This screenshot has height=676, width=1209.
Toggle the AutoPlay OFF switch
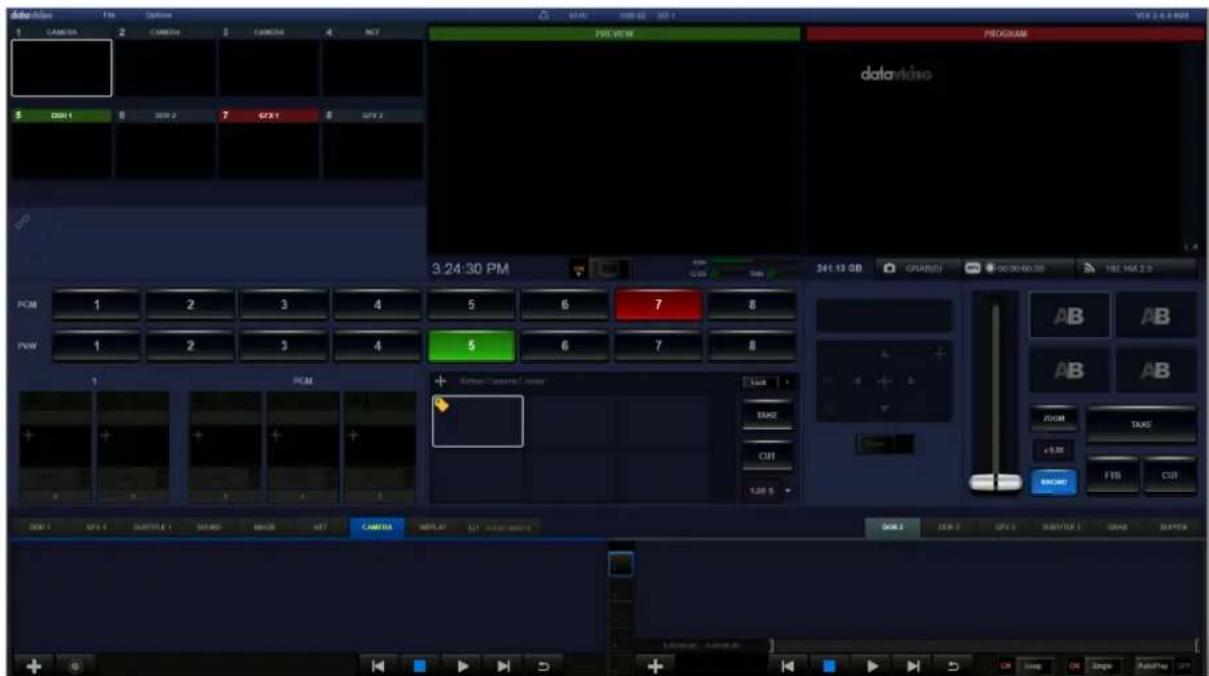[1165, 664]
